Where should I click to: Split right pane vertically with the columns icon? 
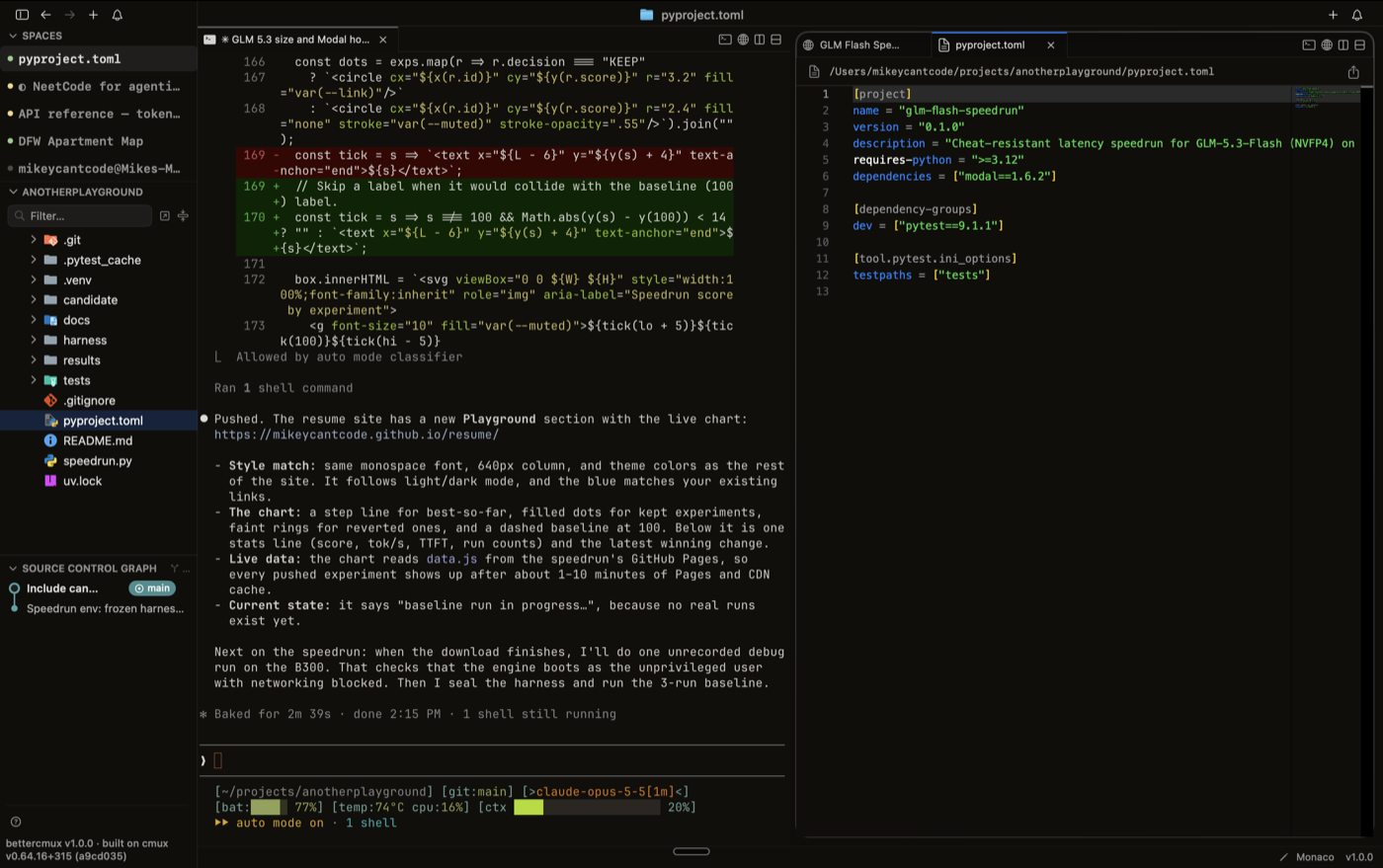tap(1343, 44)
